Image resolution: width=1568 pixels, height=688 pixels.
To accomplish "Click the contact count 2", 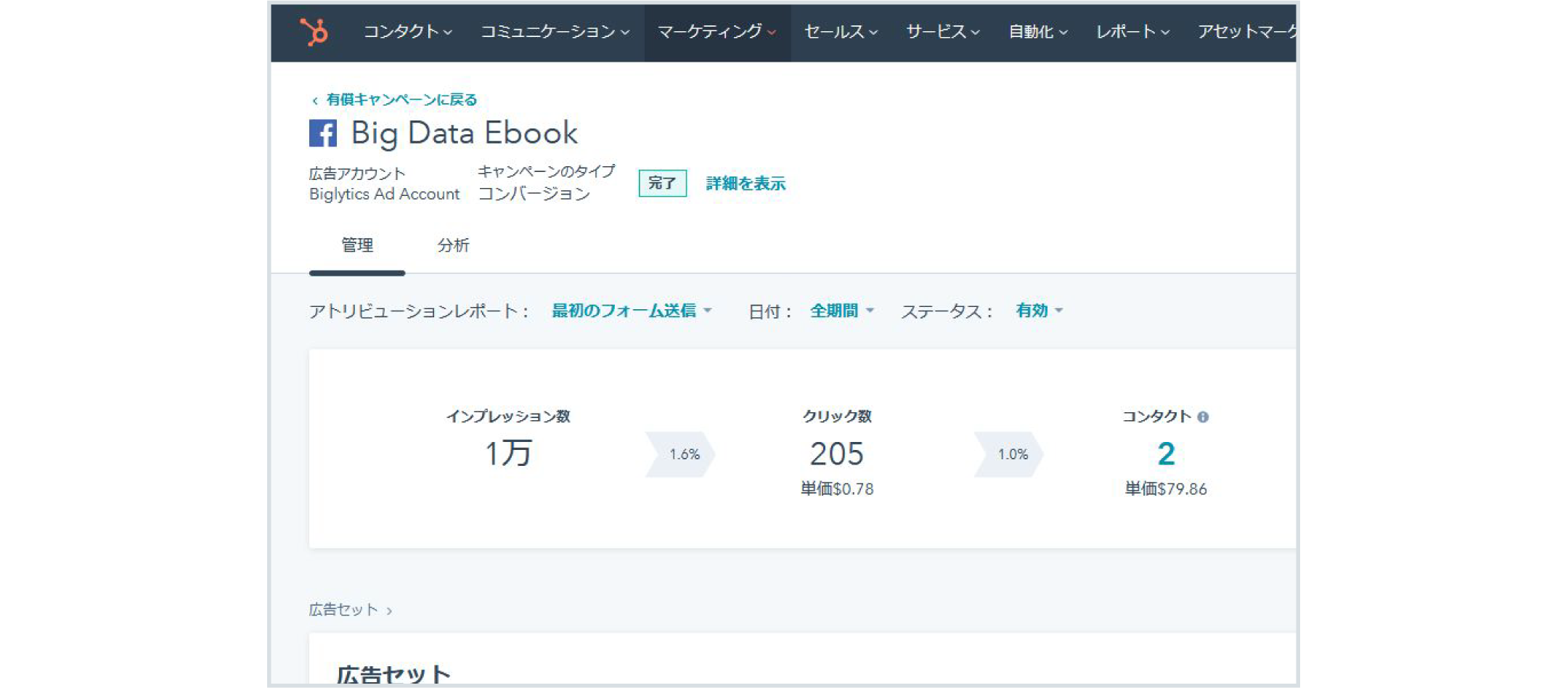I will tap(1166, 454).
